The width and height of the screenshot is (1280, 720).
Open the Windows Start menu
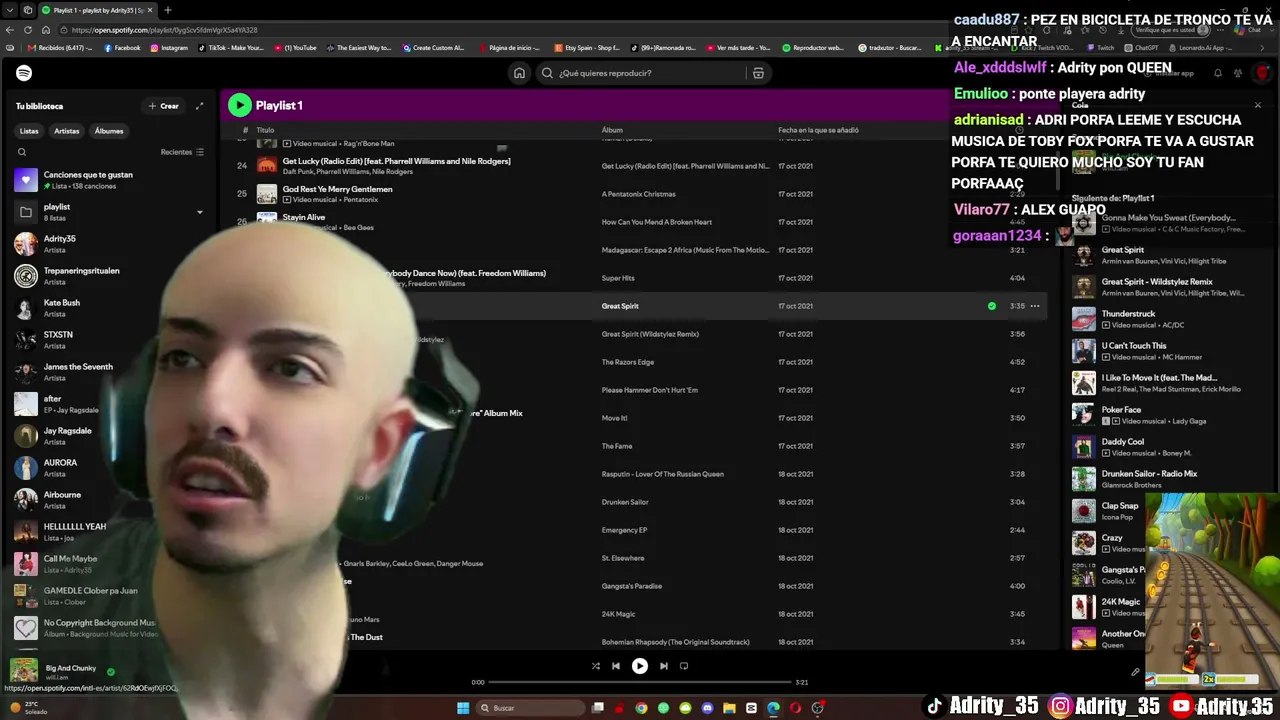[x=463, y=708]
